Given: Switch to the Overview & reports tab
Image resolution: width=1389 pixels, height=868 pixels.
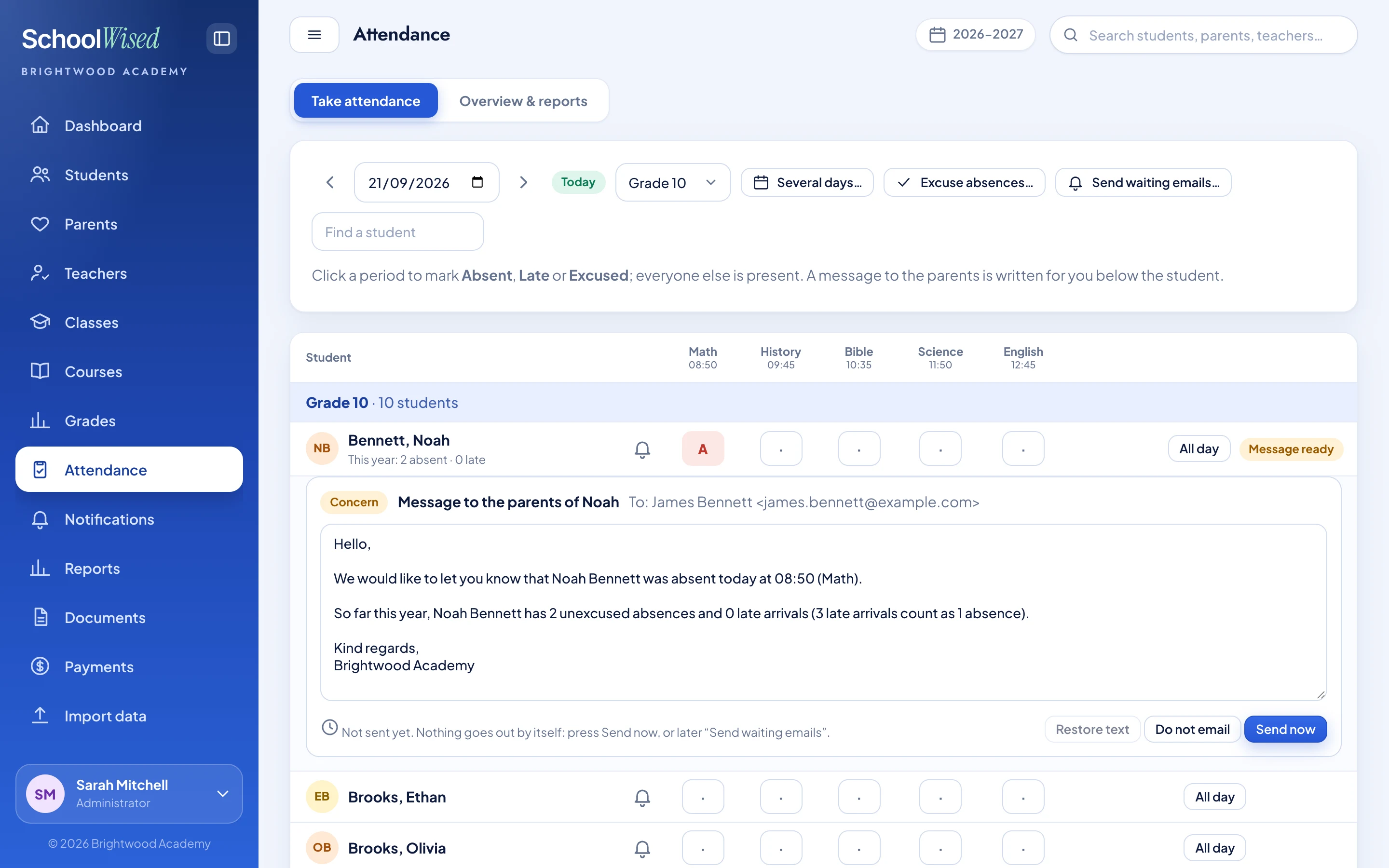Looking at the screenshot, I should (523, 101).
